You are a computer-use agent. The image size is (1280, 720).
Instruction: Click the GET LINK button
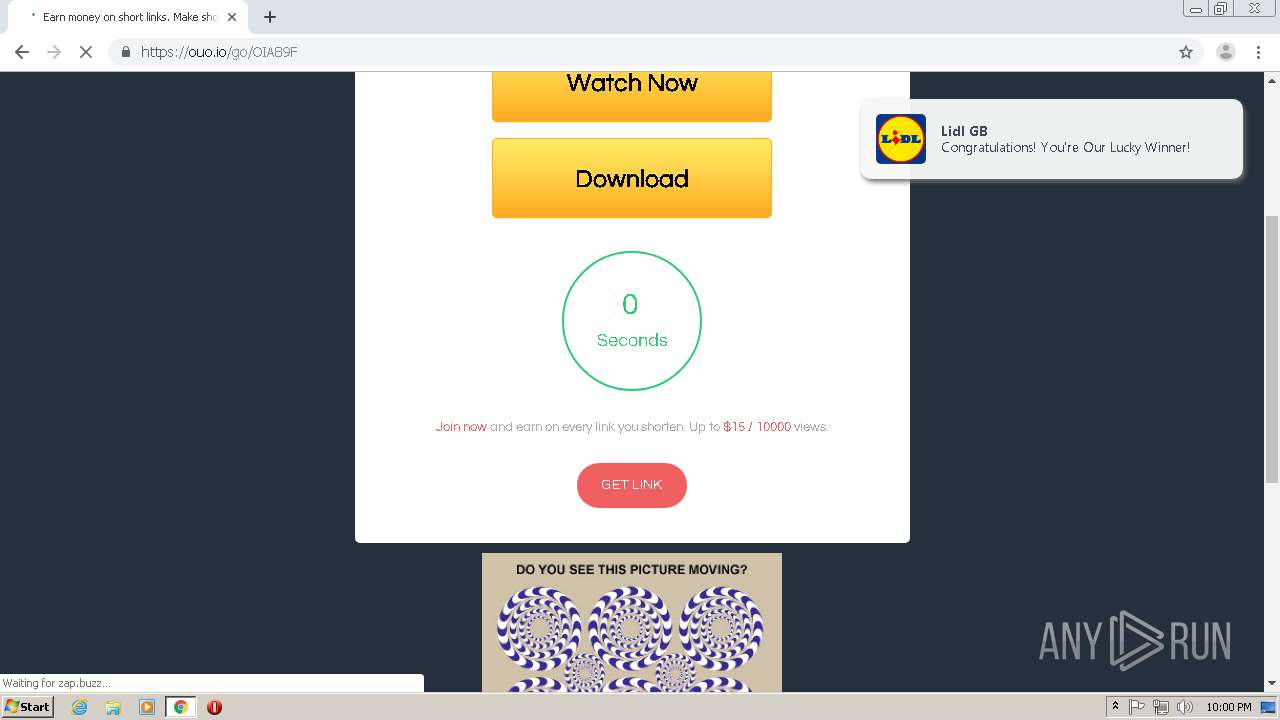pos(632,485)
